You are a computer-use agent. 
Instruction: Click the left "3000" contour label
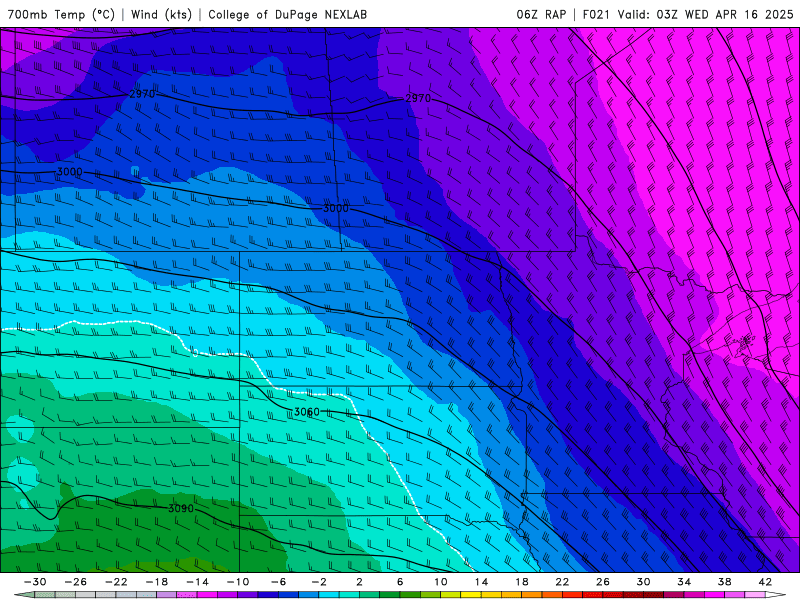(69, 172)
